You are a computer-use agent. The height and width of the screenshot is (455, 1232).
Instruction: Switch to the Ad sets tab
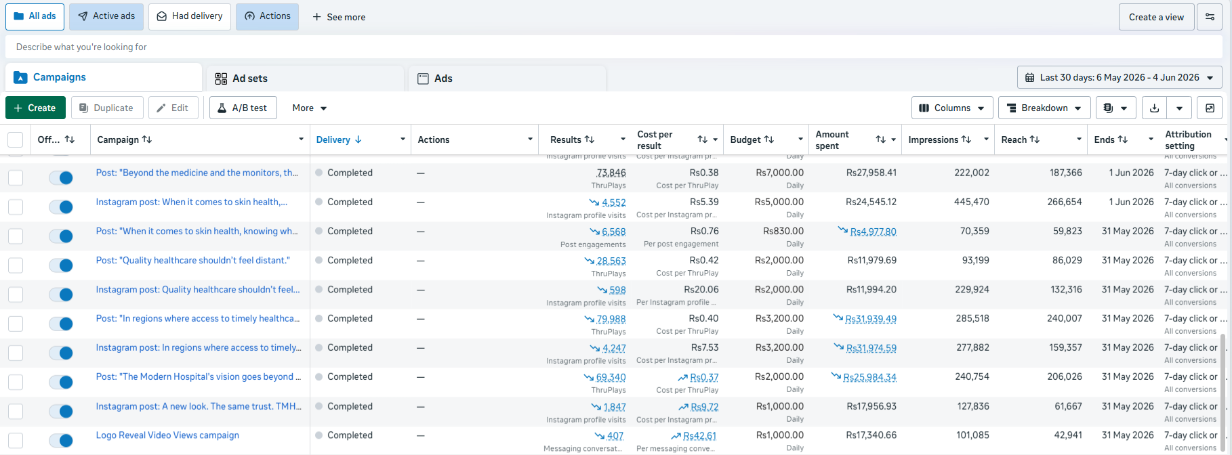[304, 78]
